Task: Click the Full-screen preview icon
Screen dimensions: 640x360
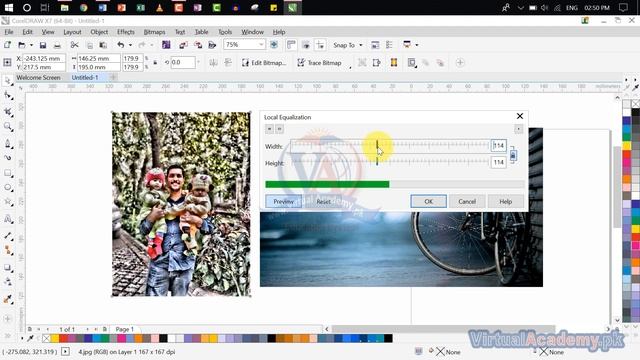Action: [x=274, y=45]
